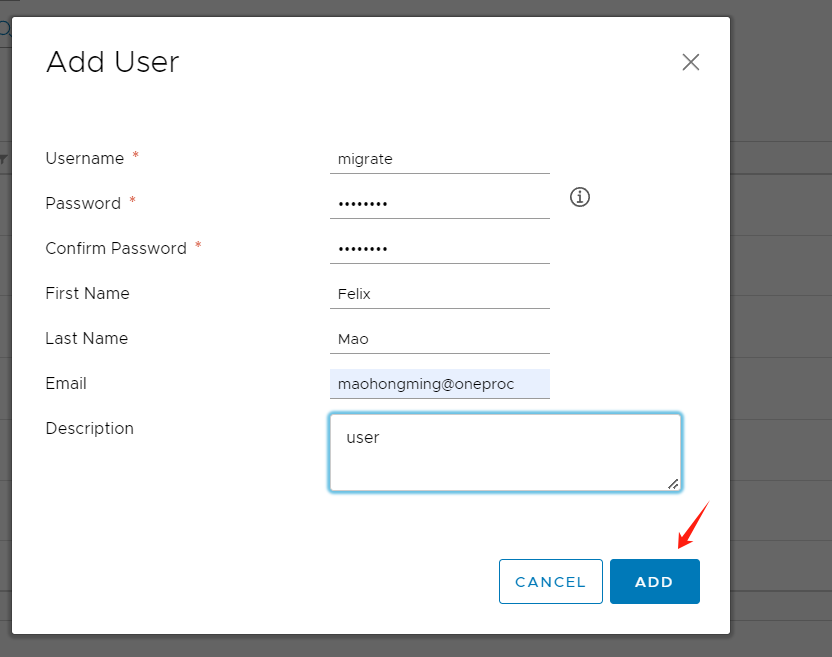This screenshot has width=832, height=657.
Task: Click the First Name label
Action: [x=87, y=294]
